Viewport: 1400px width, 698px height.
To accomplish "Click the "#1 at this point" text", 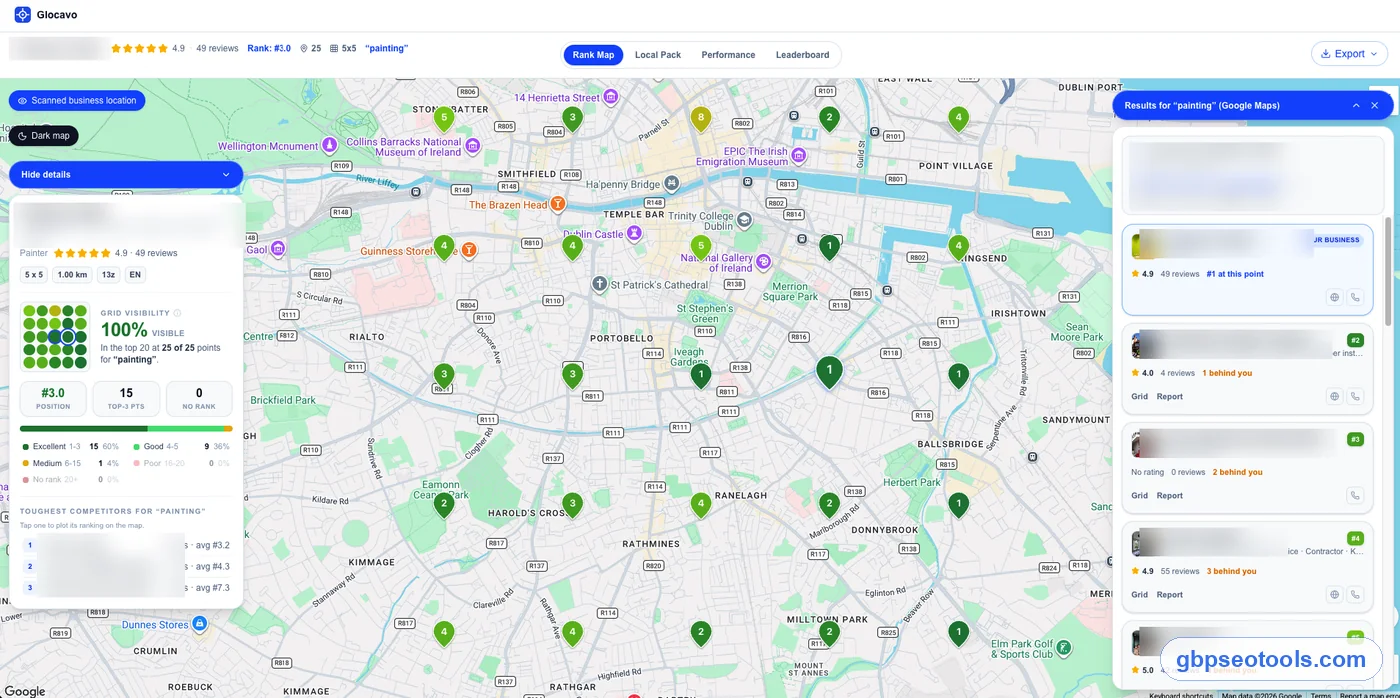I will click(x=1236, y=274).
